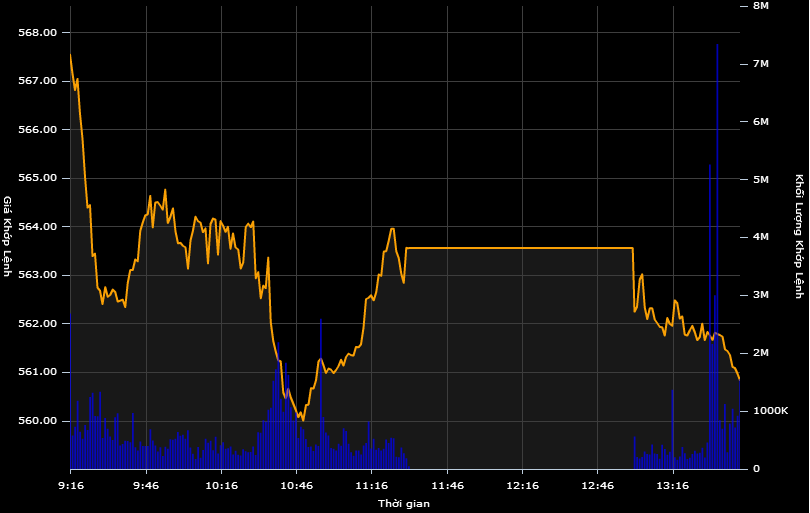The image size is (810, 513).
Task: Select the 568.00 price axis label
Action: coord(37,33)
